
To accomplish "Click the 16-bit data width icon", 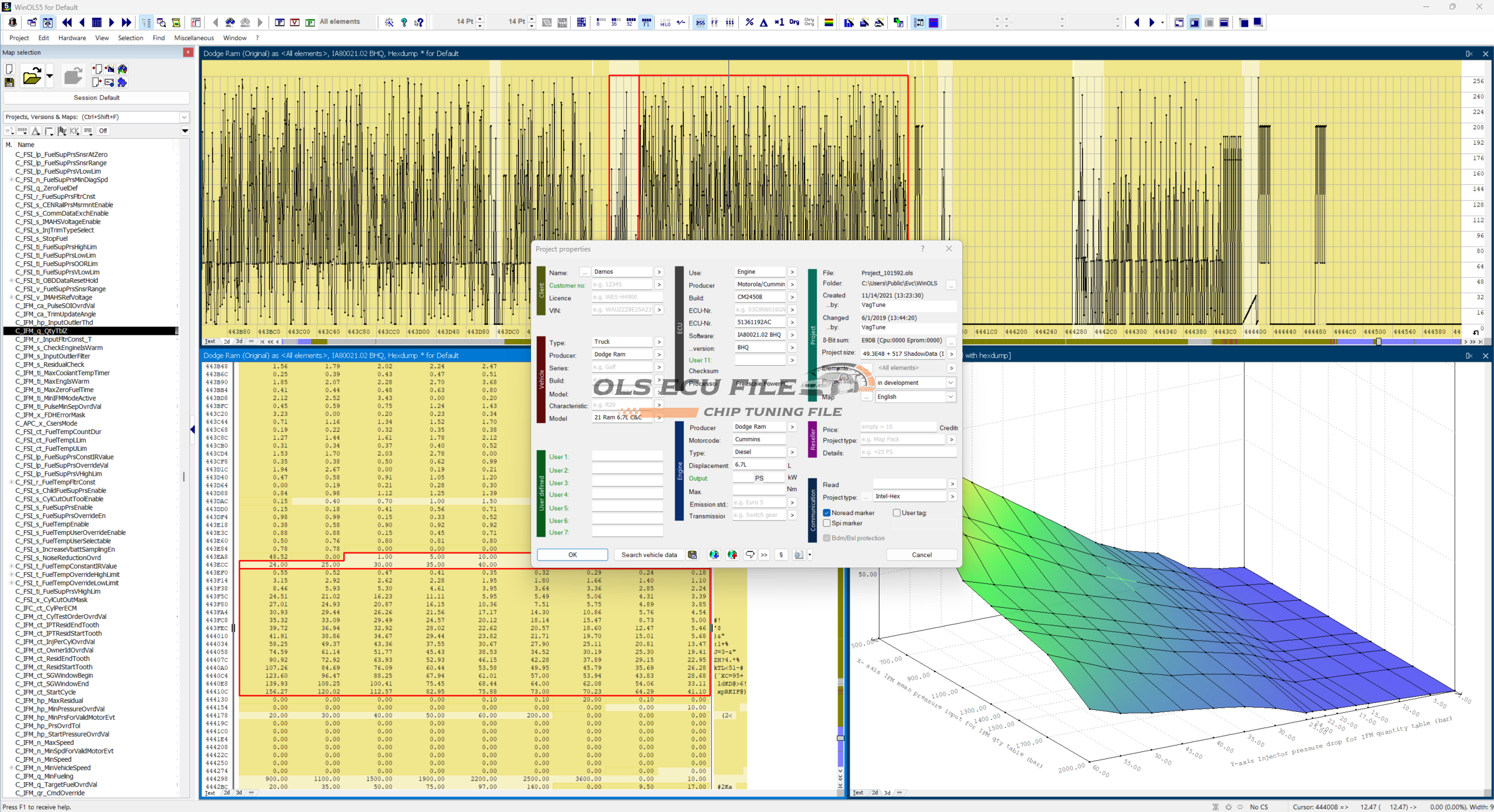I will (x=615, y=22).
